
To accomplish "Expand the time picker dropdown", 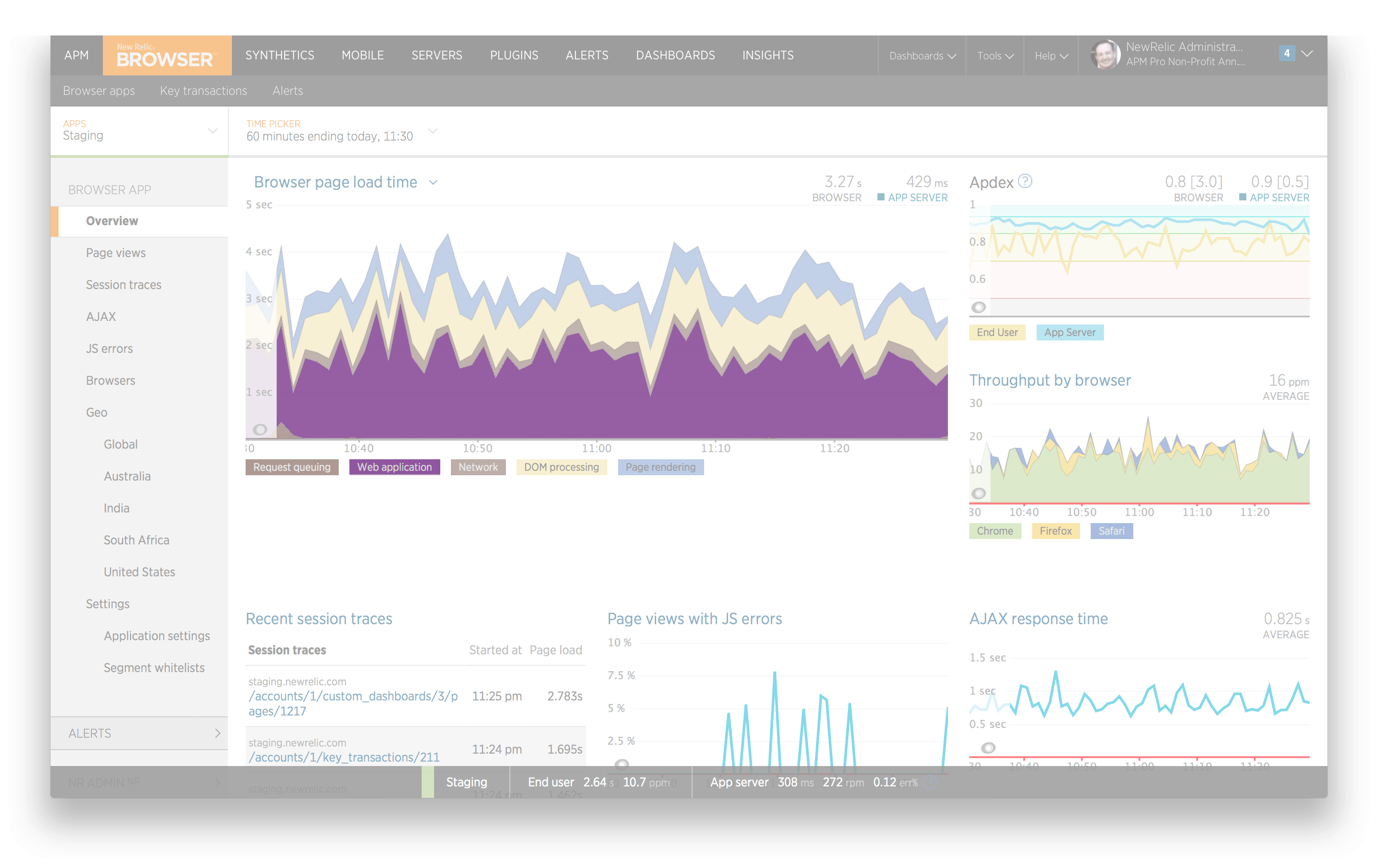I will pos(433,131).
